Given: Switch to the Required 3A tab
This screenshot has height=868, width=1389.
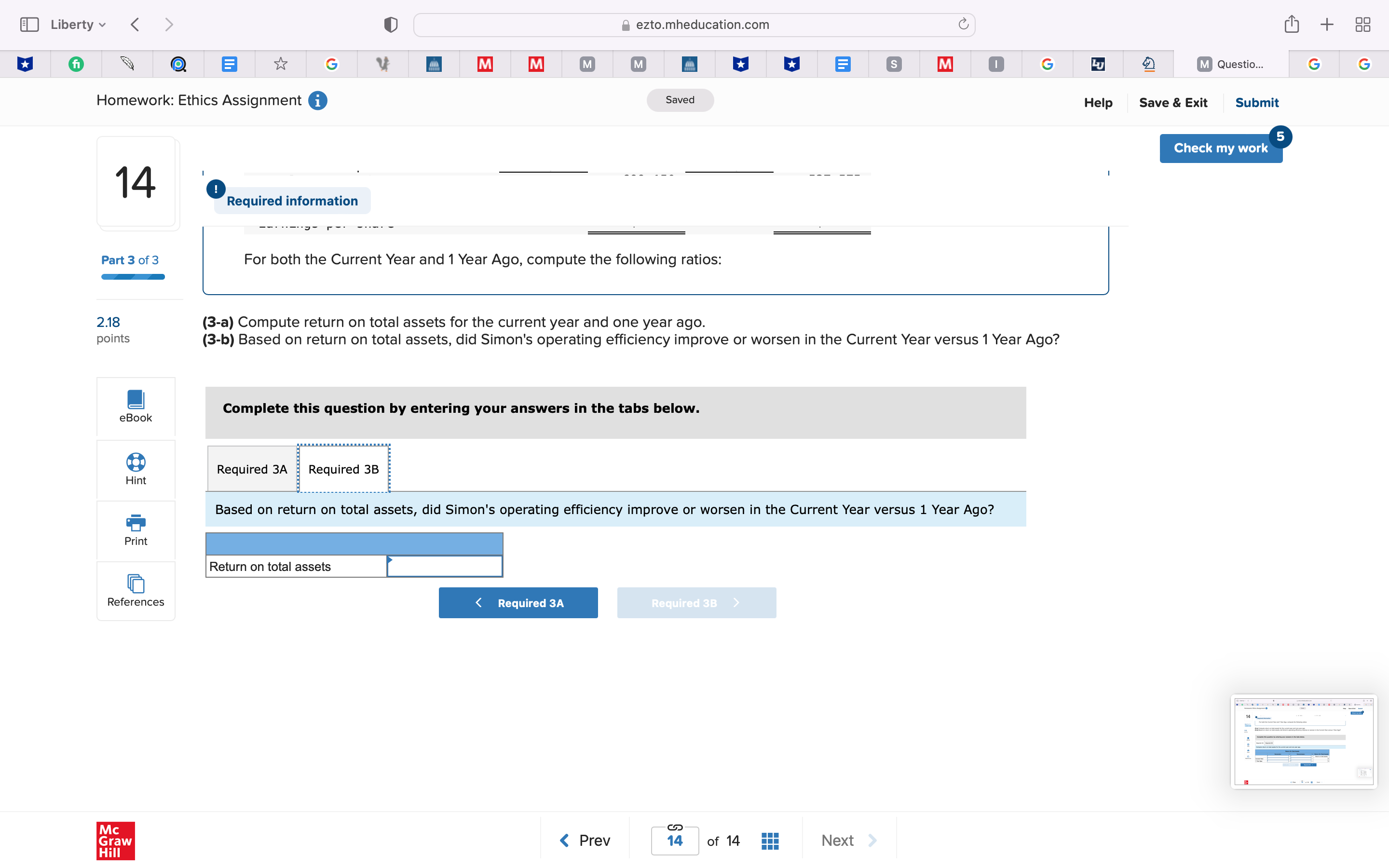Looking at the screenshot, I should [x=251, y=469].
